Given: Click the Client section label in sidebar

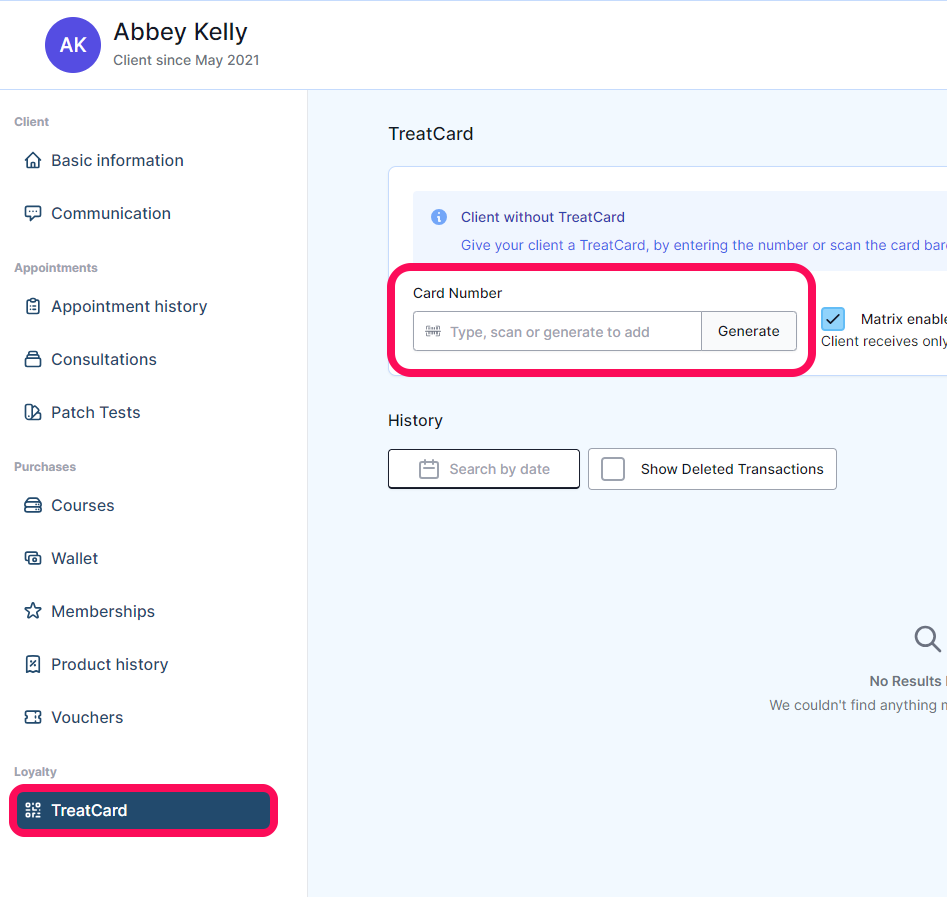Looking at the screenshot, I should pos(31,122).
